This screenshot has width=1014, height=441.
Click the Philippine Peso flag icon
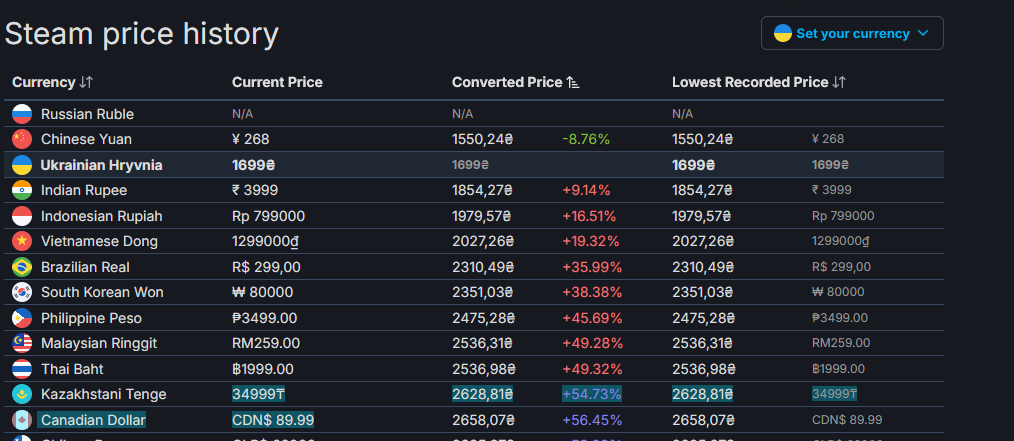[x=22, y=318]
